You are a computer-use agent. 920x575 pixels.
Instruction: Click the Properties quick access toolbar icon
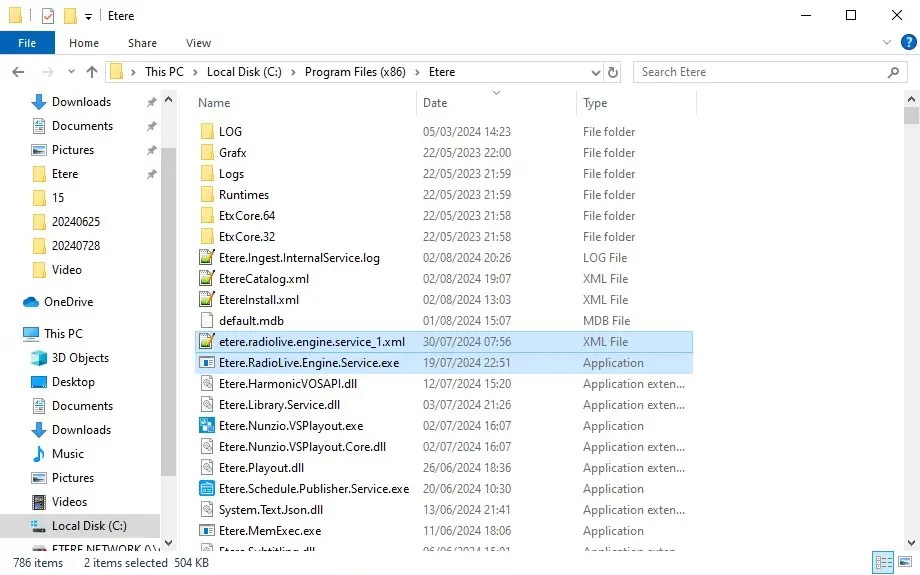[48, 16]
